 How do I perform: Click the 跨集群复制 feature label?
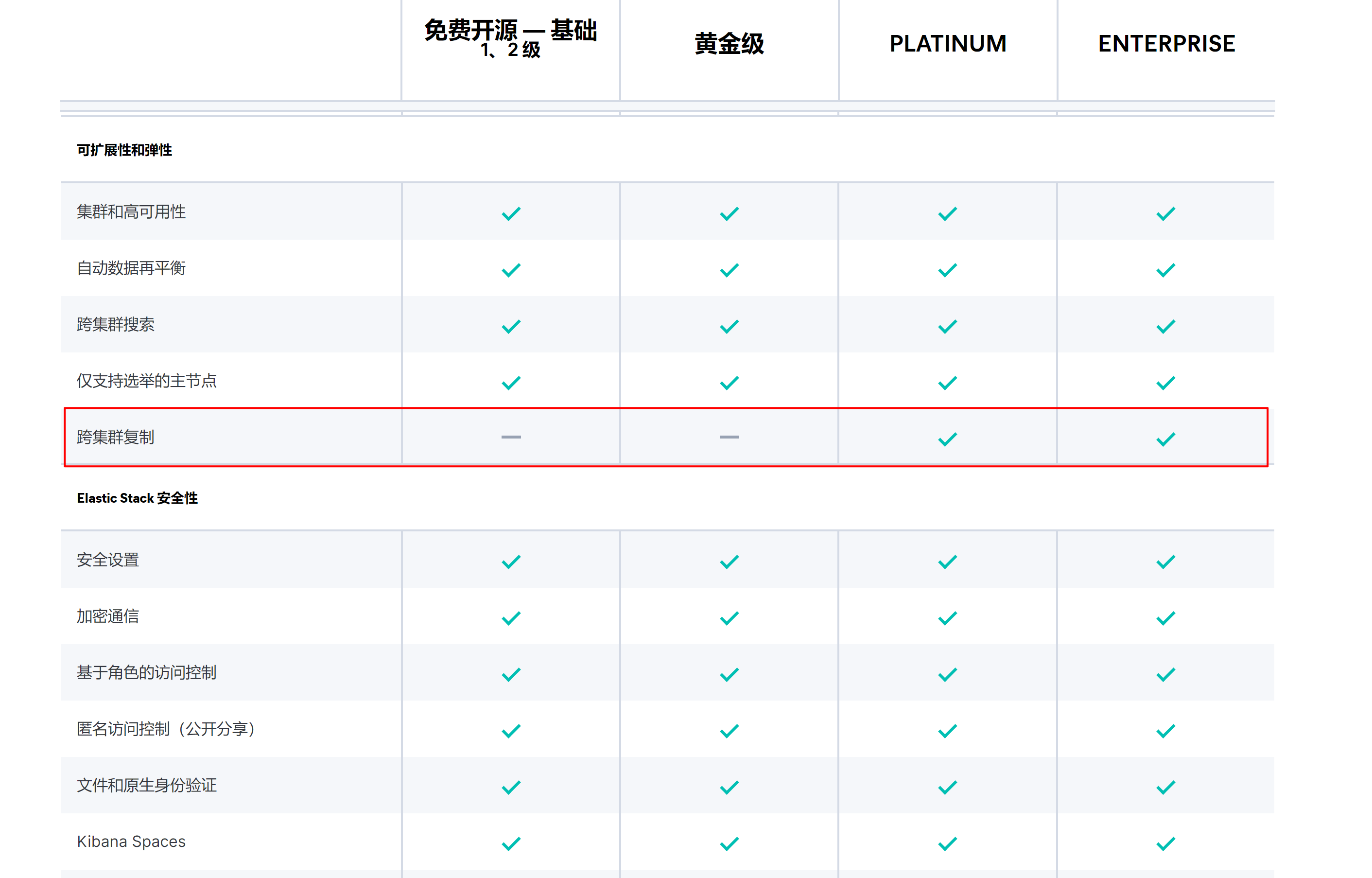coord(116,437)
